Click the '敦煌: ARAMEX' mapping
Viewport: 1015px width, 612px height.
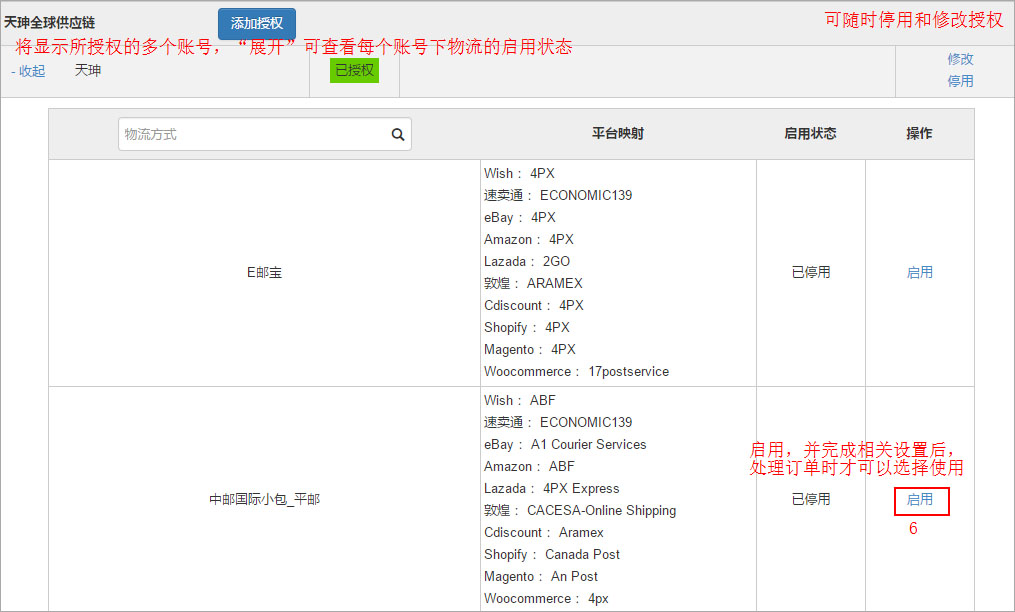(x=533, y=283)
